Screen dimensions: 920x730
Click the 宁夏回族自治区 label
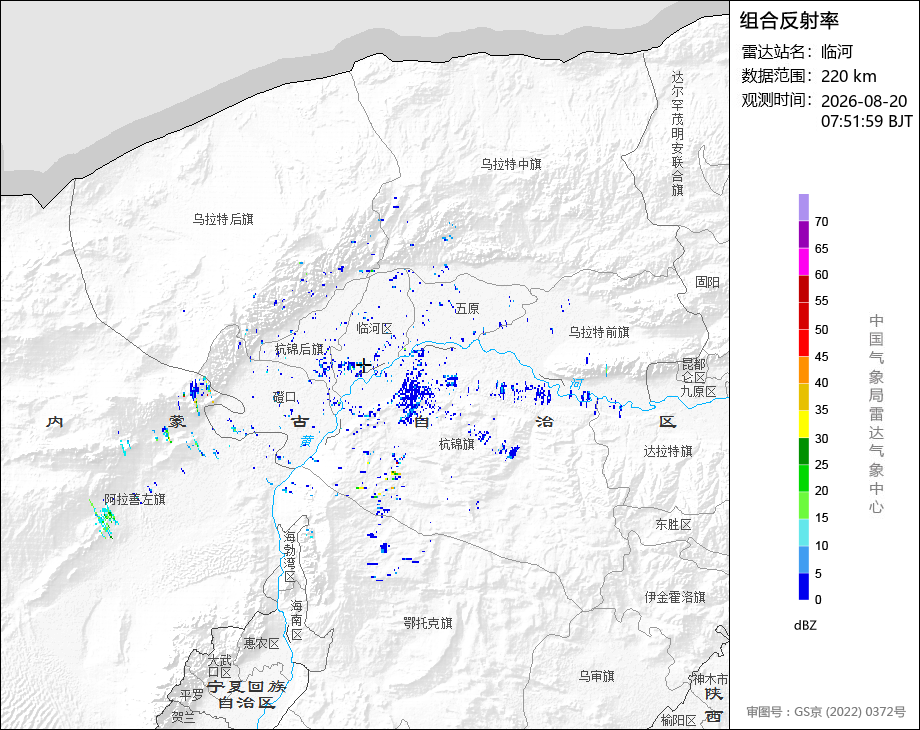click(246, 694)
